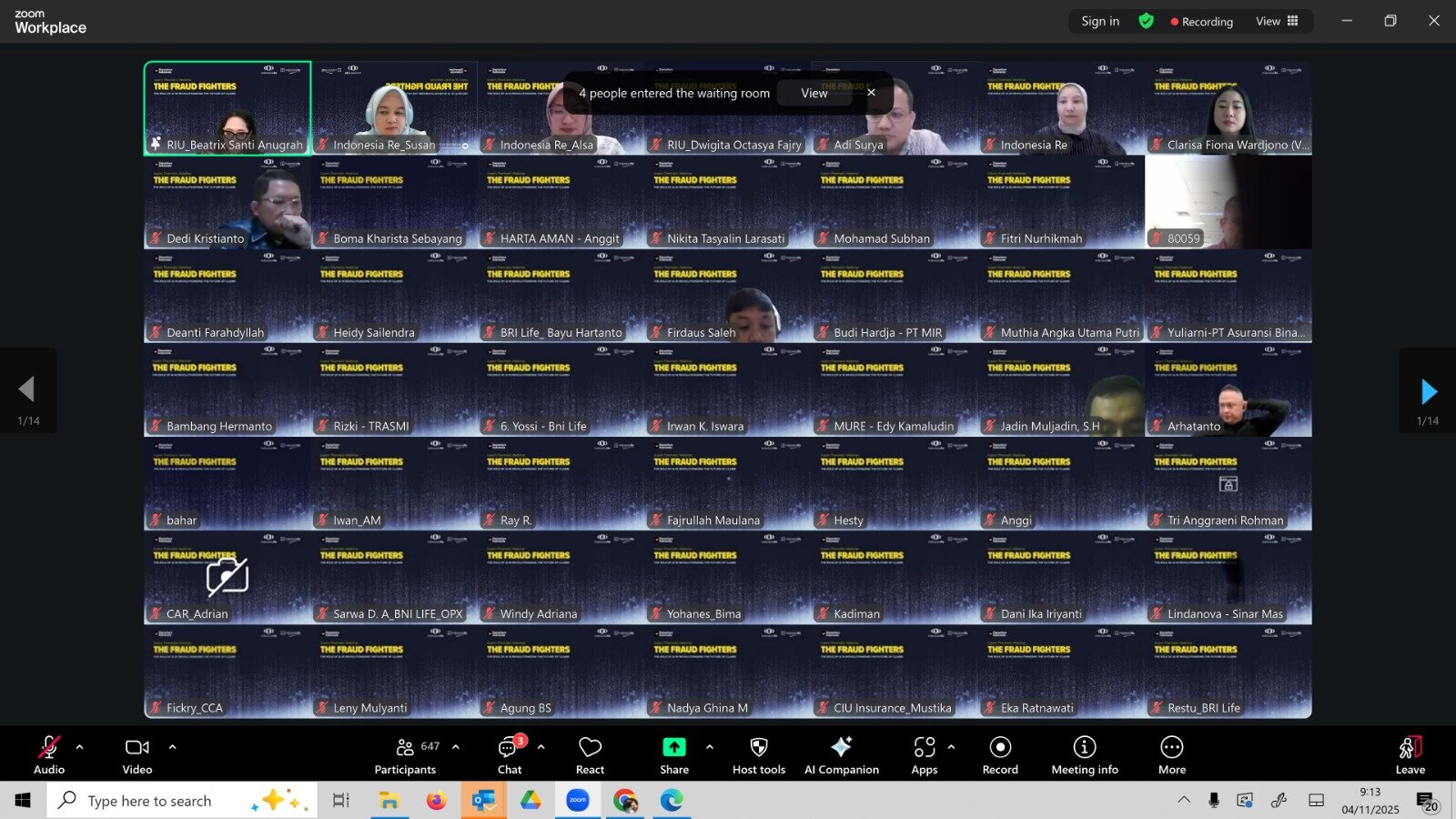This screenshot has height=819, width=1456.
Task: Open the Participants panel
Action: tap(406, 755)
